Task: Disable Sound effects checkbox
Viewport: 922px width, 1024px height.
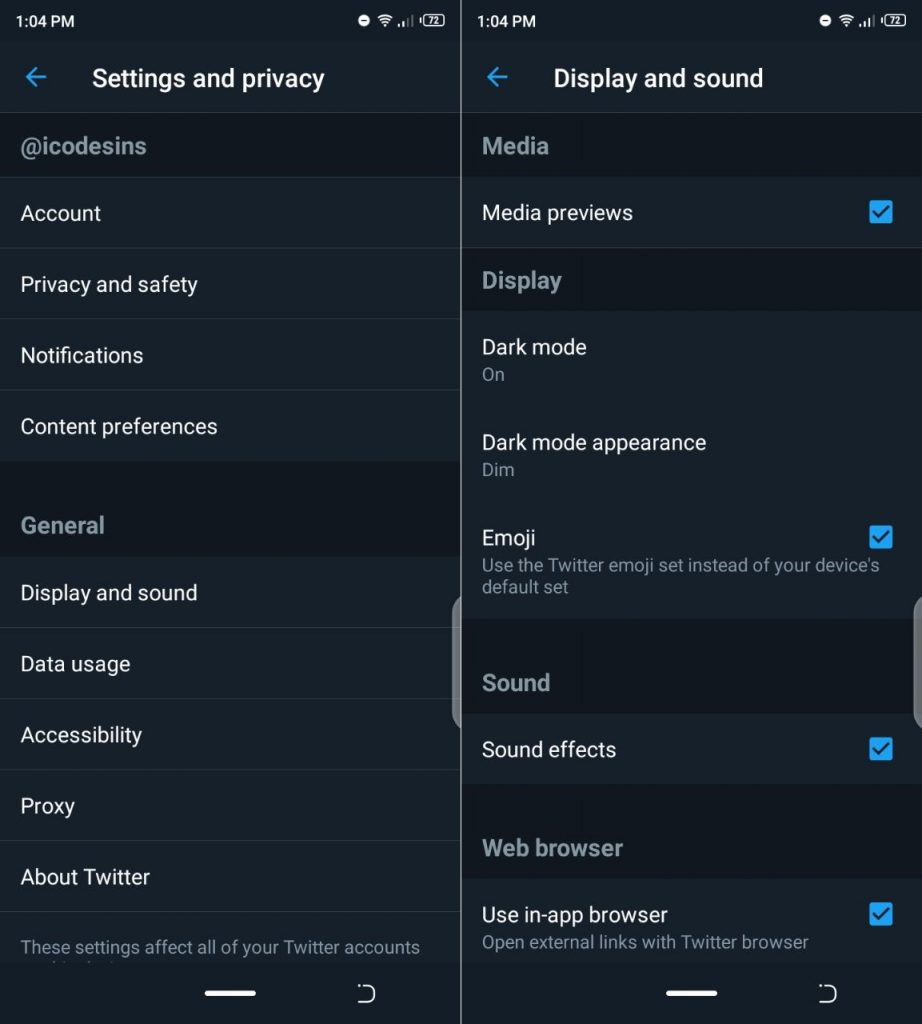Action: coord(881,748)
